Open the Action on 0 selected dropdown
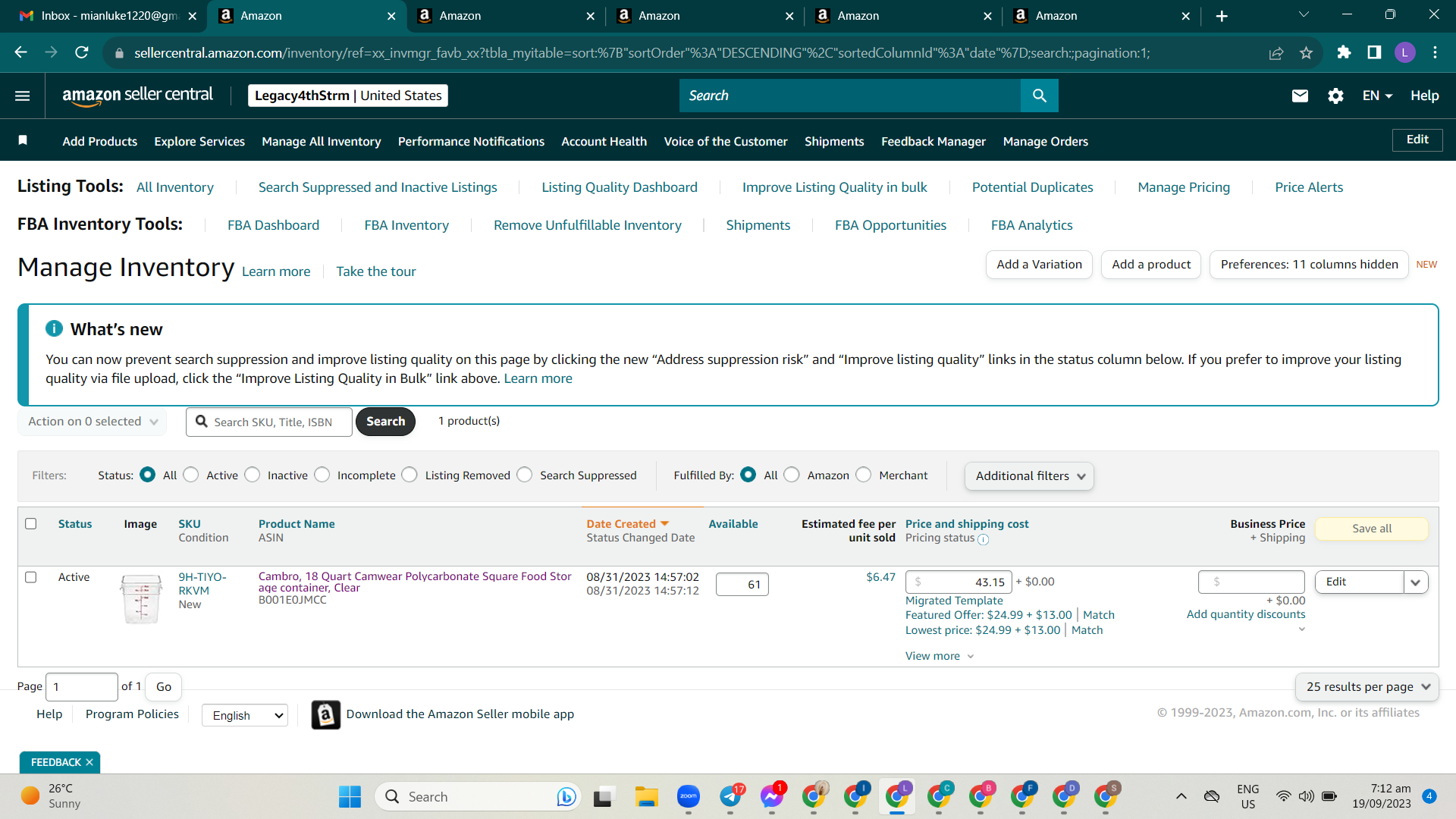The image size is (1456, 819). tap(92, 422)
